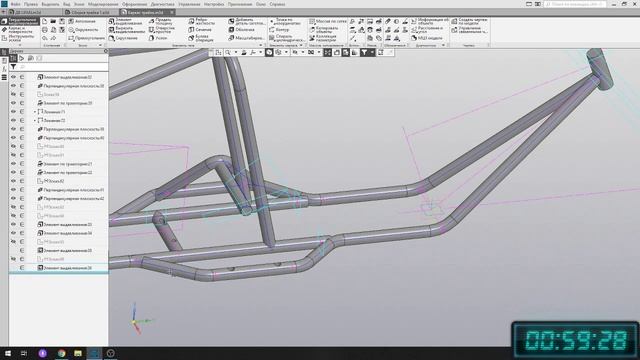Open the View menu
The height and width of the screenshot is (360, 640).
coord(67,4)
